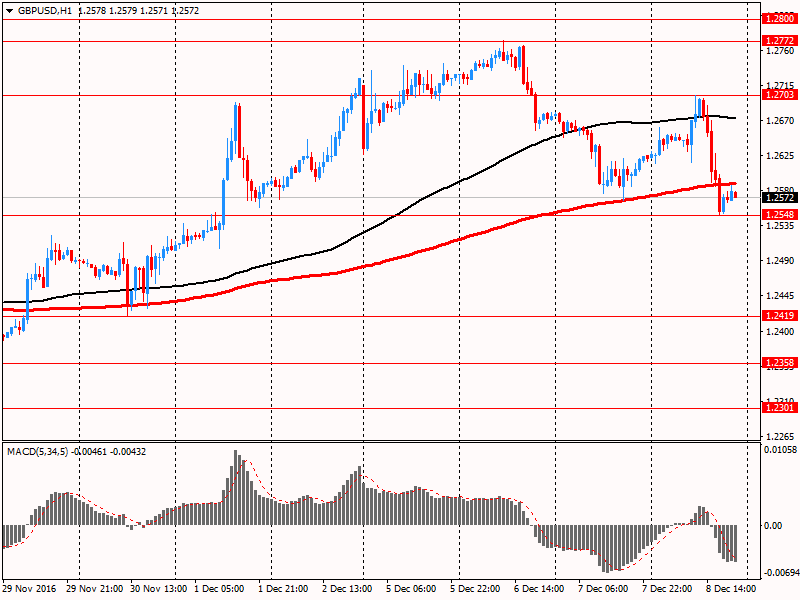Open the chart menu triangle beside GBPUSD,H1
The height and width of the screenshot is (600, 800).
[x=9, y=11]
